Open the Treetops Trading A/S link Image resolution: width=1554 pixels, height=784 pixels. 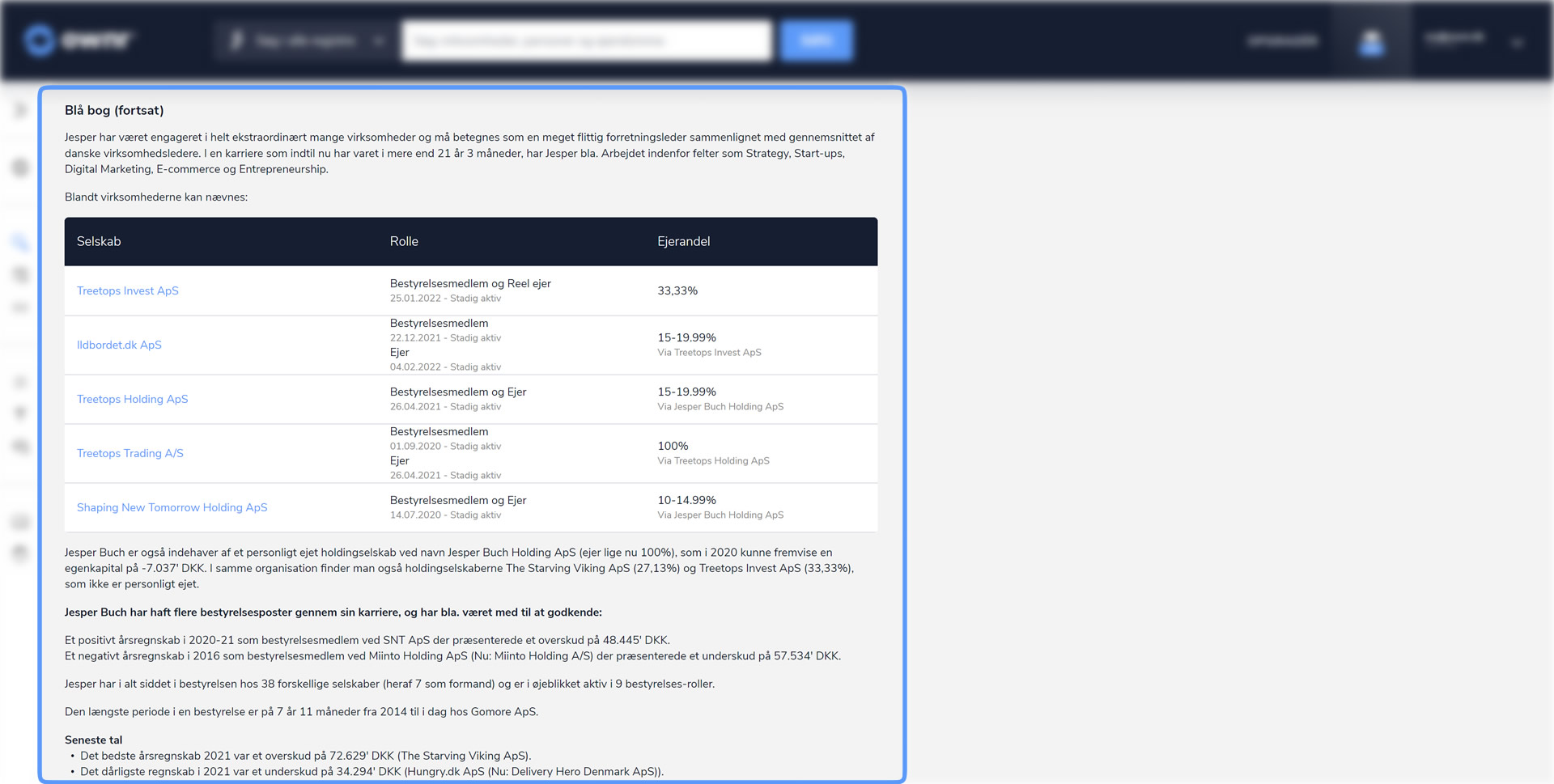(130, 453)
